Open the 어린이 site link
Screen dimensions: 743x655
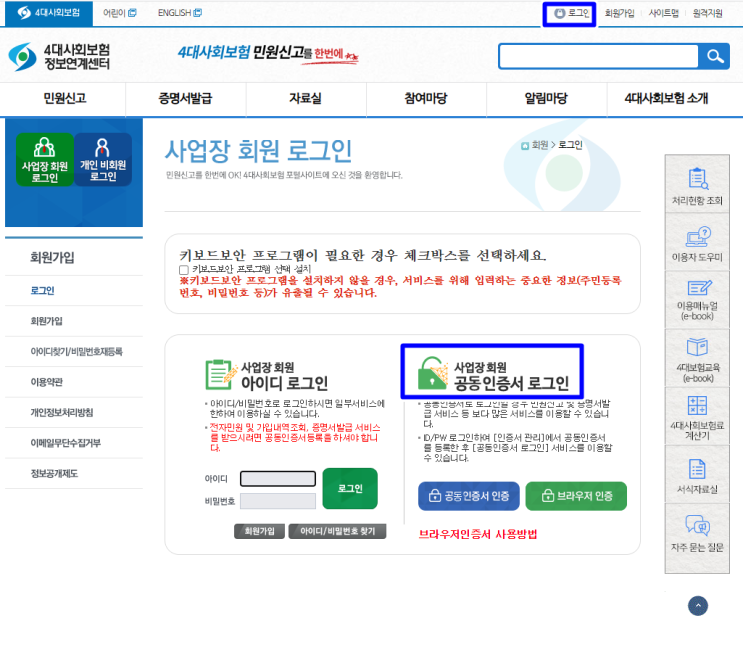[x=119, y=13]
